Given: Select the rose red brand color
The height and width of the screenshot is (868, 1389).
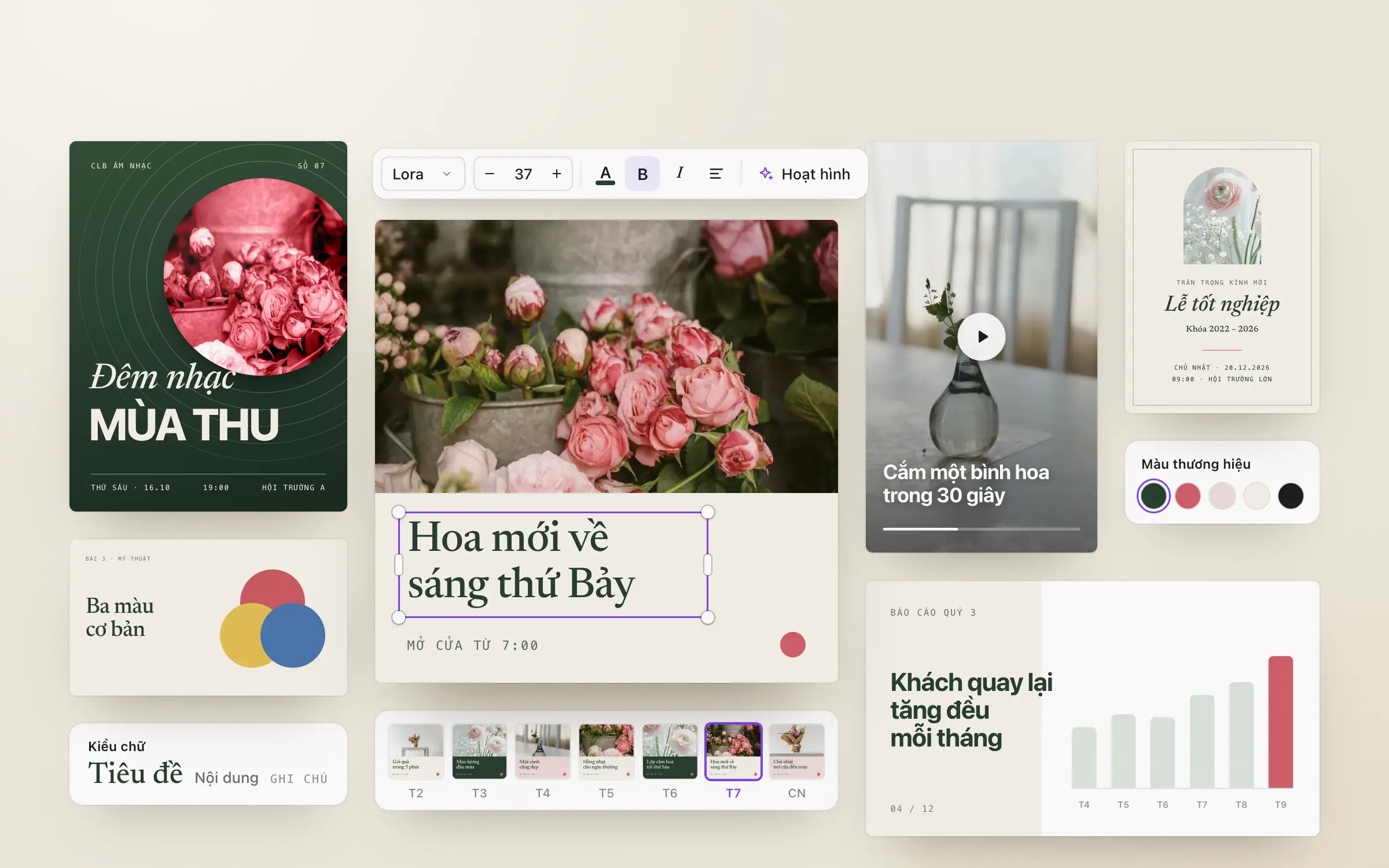Looking at the screenshot, I should [x=1188, y=496].
